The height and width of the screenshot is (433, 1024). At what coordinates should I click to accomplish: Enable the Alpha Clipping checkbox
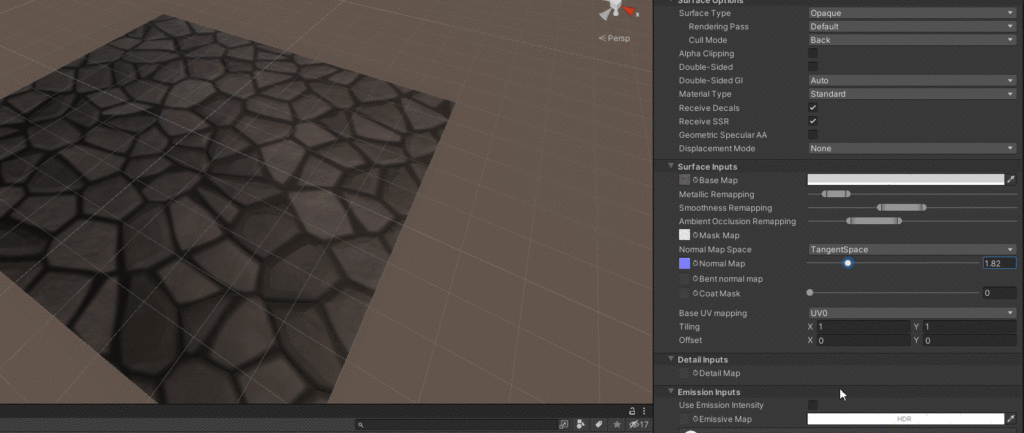pos(813,53)
